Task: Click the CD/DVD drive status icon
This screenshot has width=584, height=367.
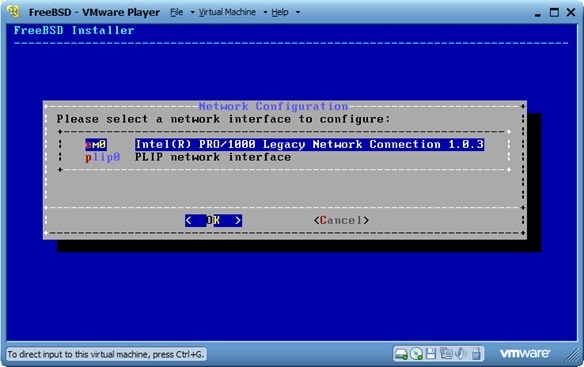Action: tap(416, 354)
